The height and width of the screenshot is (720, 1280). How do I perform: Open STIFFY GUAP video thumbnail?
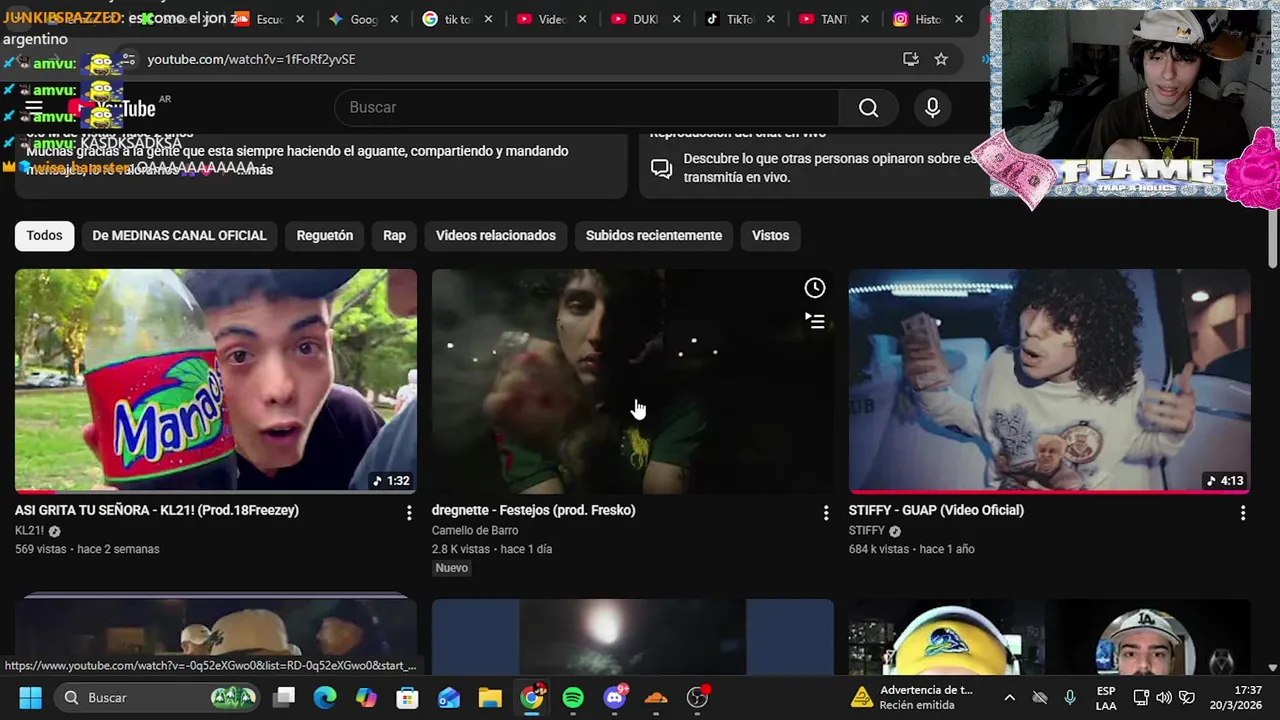click(x=1050, y=381)
